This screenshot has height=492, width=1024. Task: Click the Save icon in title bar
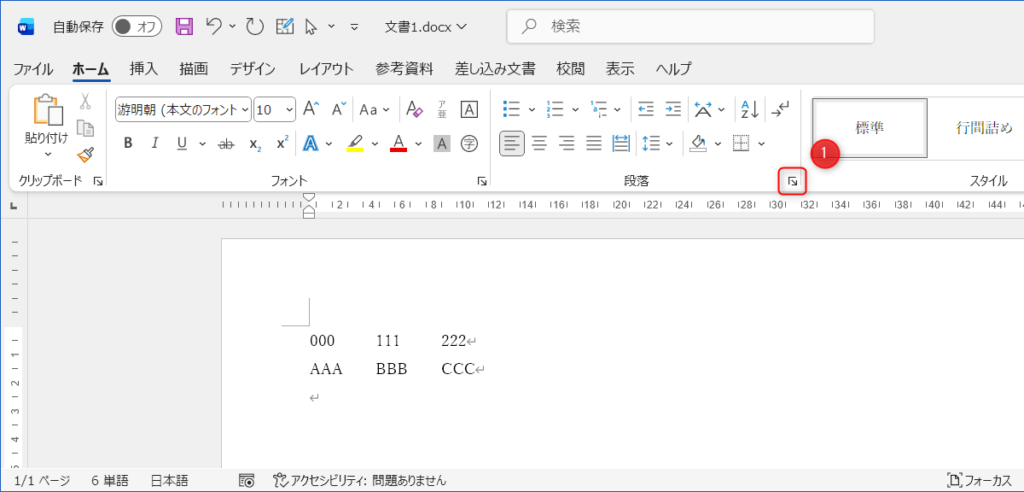tap(184, 26)
